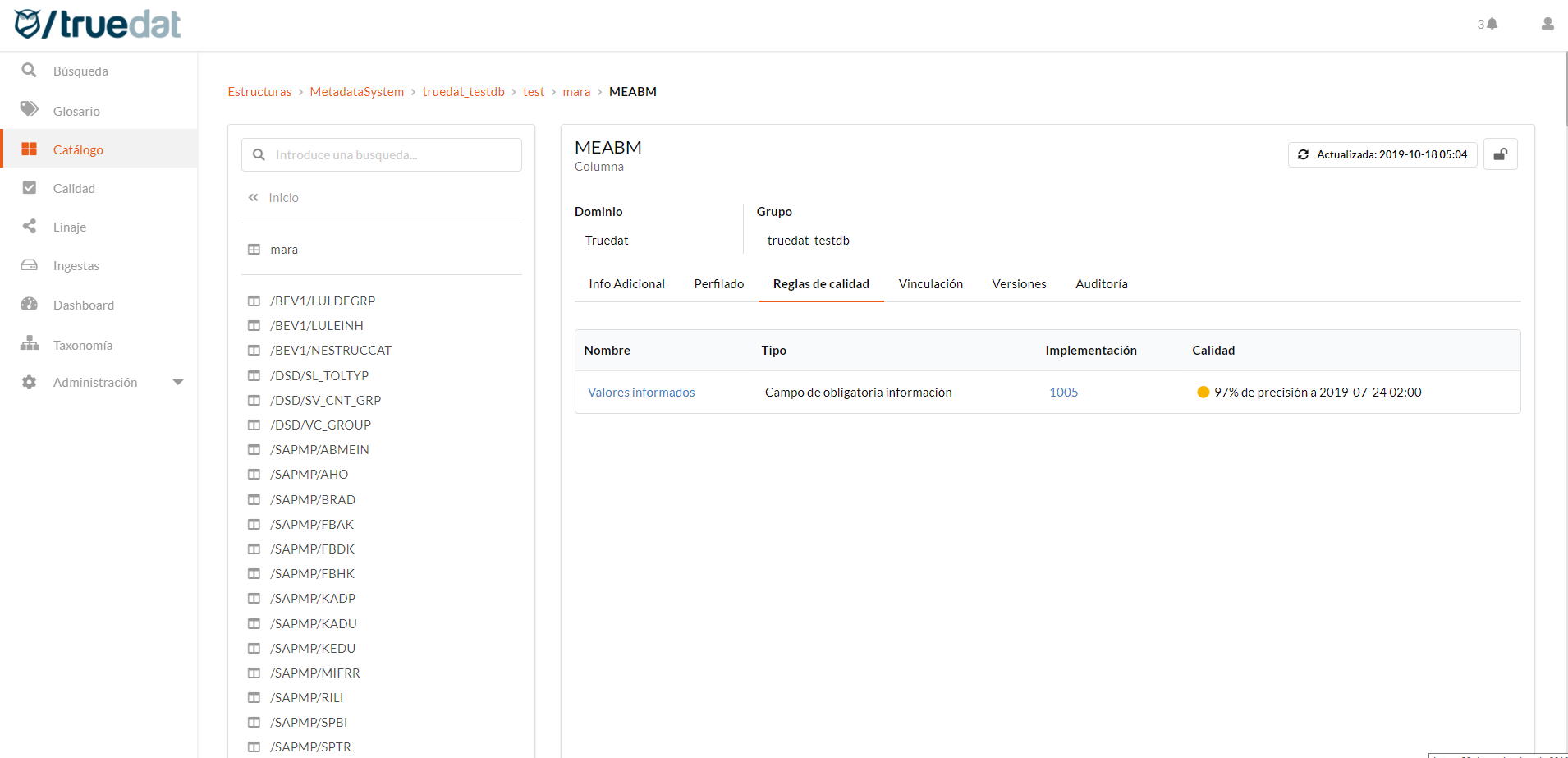Image resolution: width=1568 pixels, height=758 pixels.
Task: Click the yellow 97% precision quality indicator
Action: pos(1203,392)
